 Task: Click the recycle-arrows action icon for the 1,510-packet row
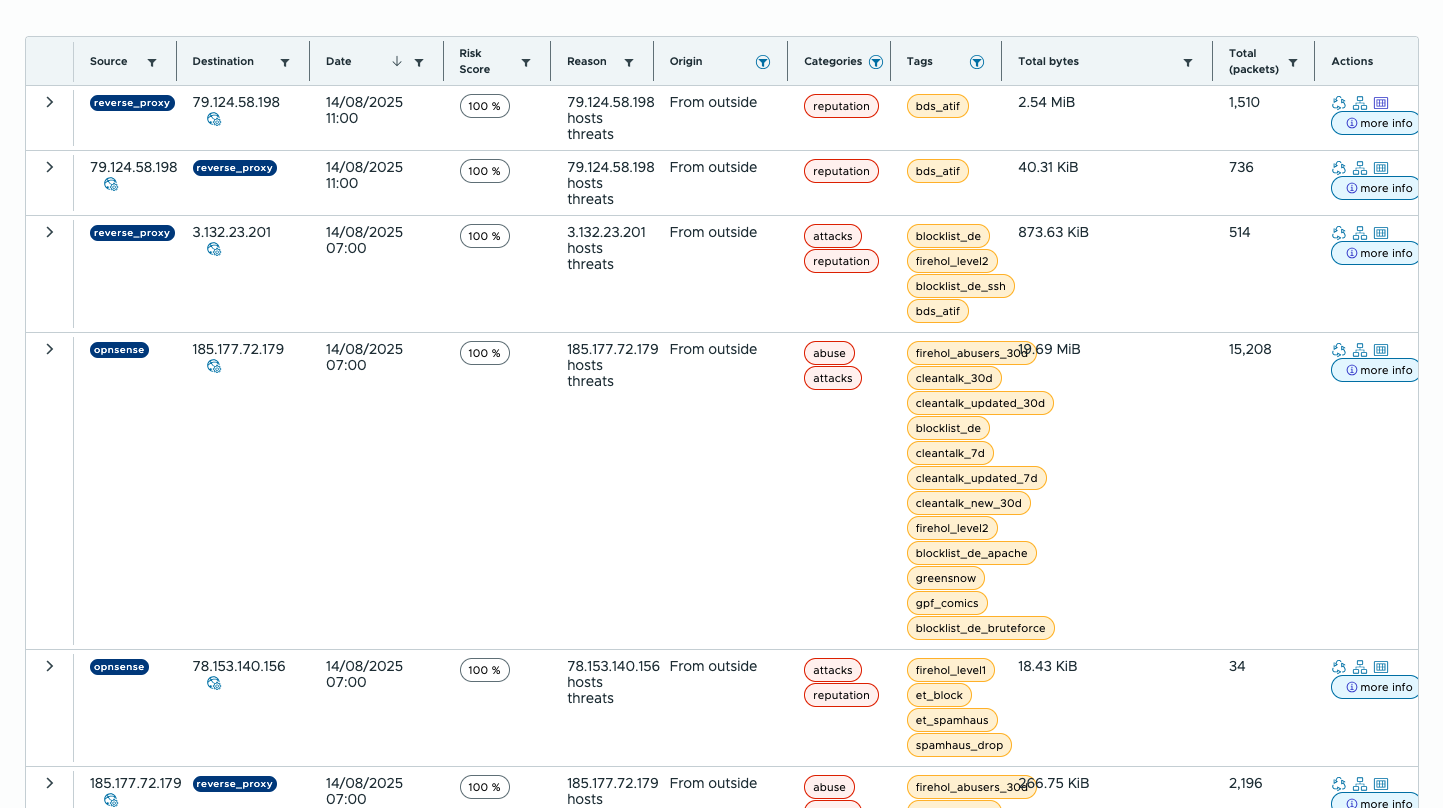[x=1339, y=103]
